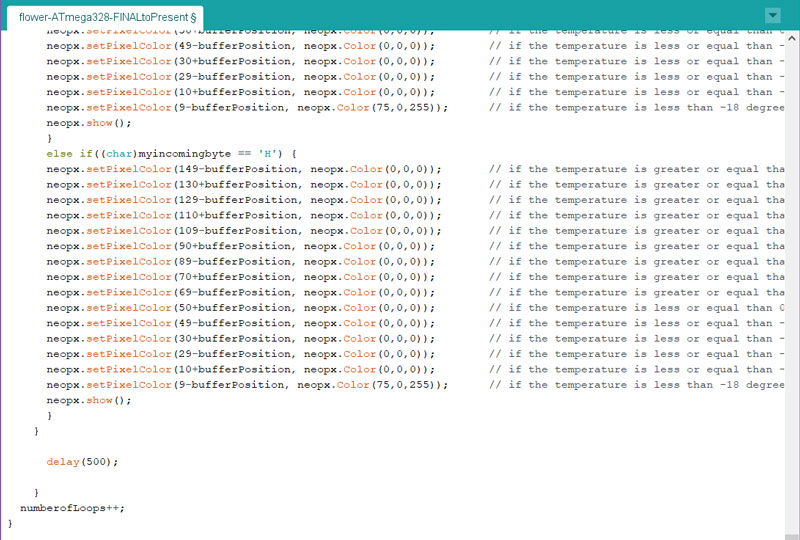This screenshot has height=540, width=800.
Task: Click the setPixelColor(129-bufferPosition line
Action: point(244,200)
